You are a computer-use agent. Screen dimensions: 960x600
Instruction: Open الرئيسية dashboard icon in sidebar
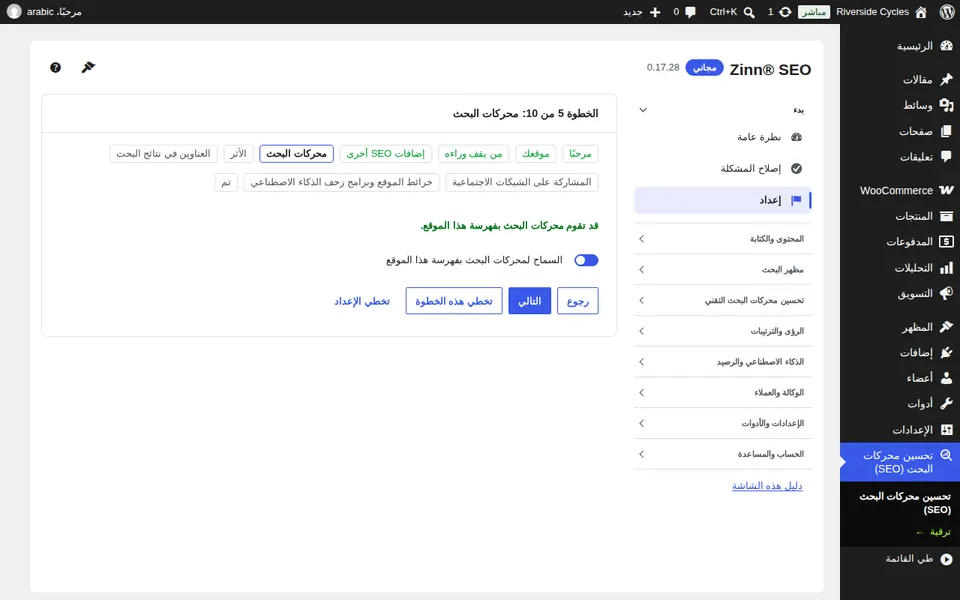(x=947, y=46)
